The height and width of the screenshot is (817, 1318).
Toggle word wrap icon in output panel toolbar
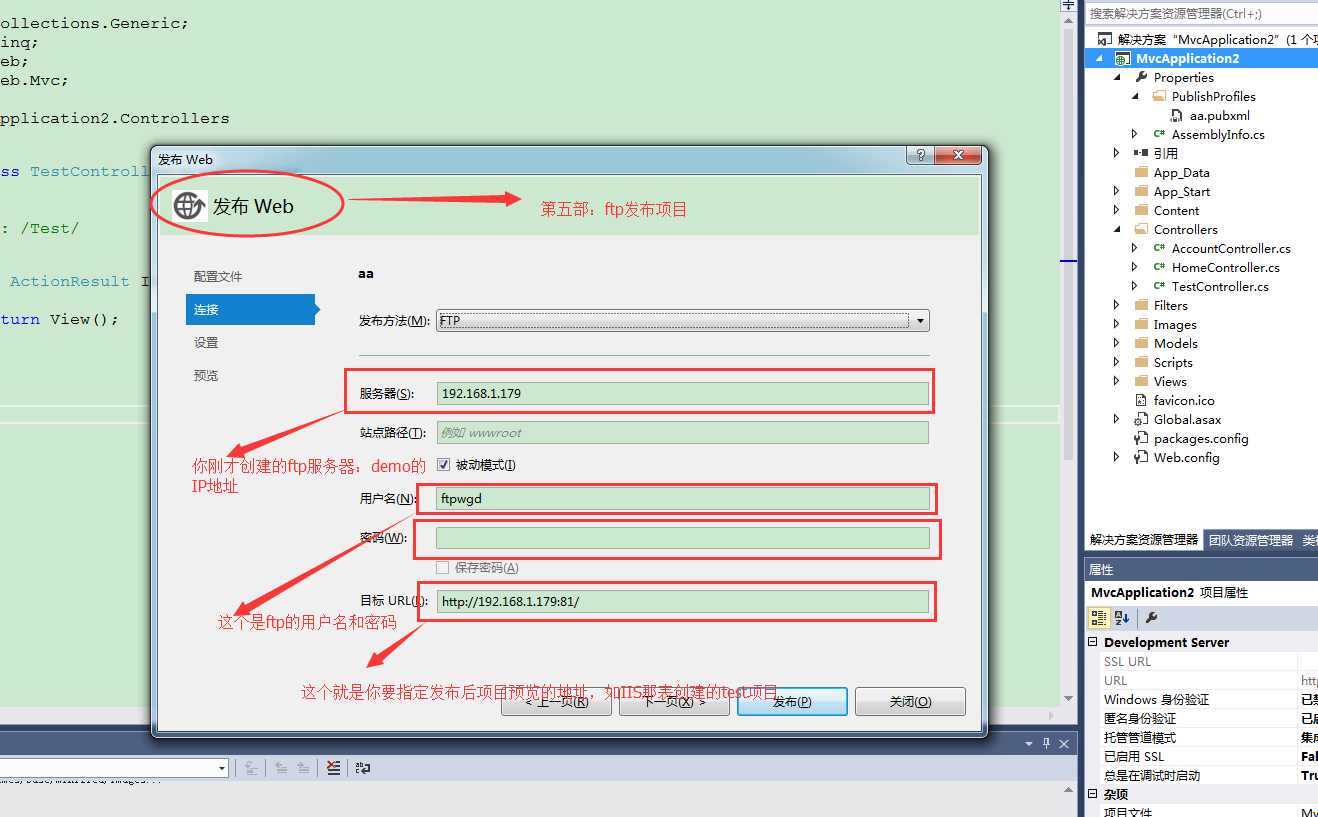(x=363, y=768)
